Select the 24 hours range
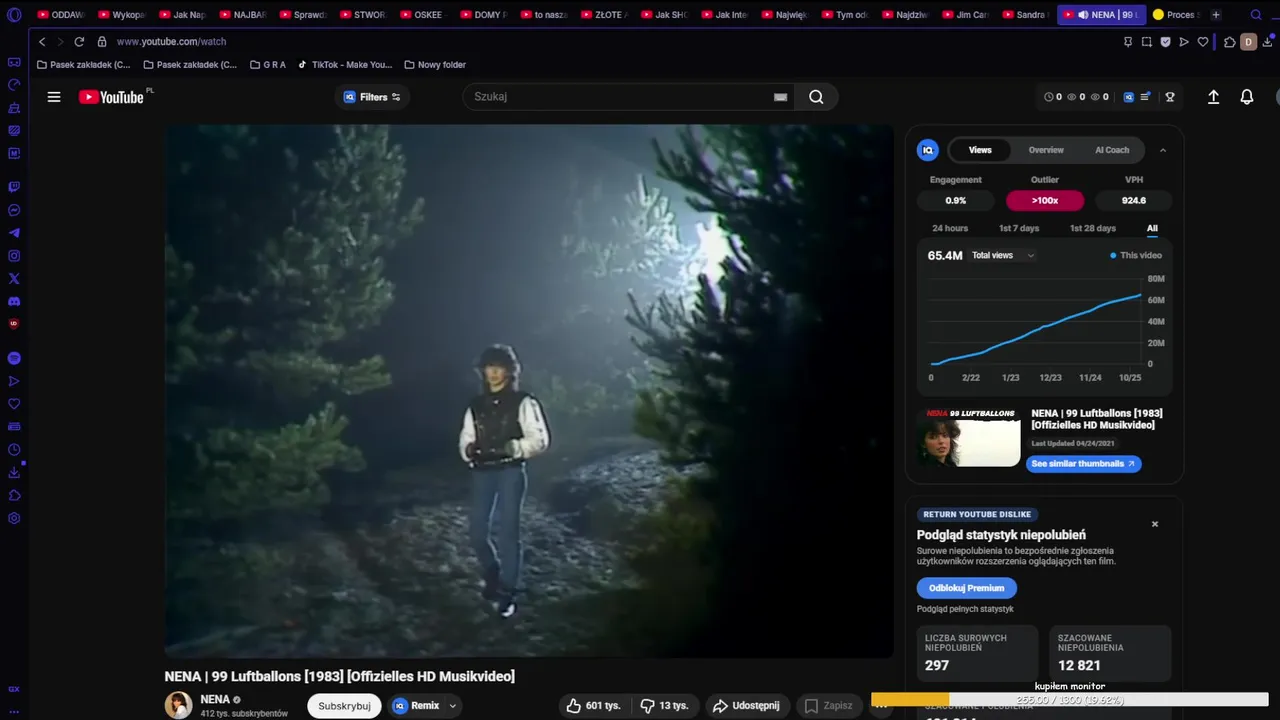This screenshot has height=720, width=1280. tap(950, 228)
